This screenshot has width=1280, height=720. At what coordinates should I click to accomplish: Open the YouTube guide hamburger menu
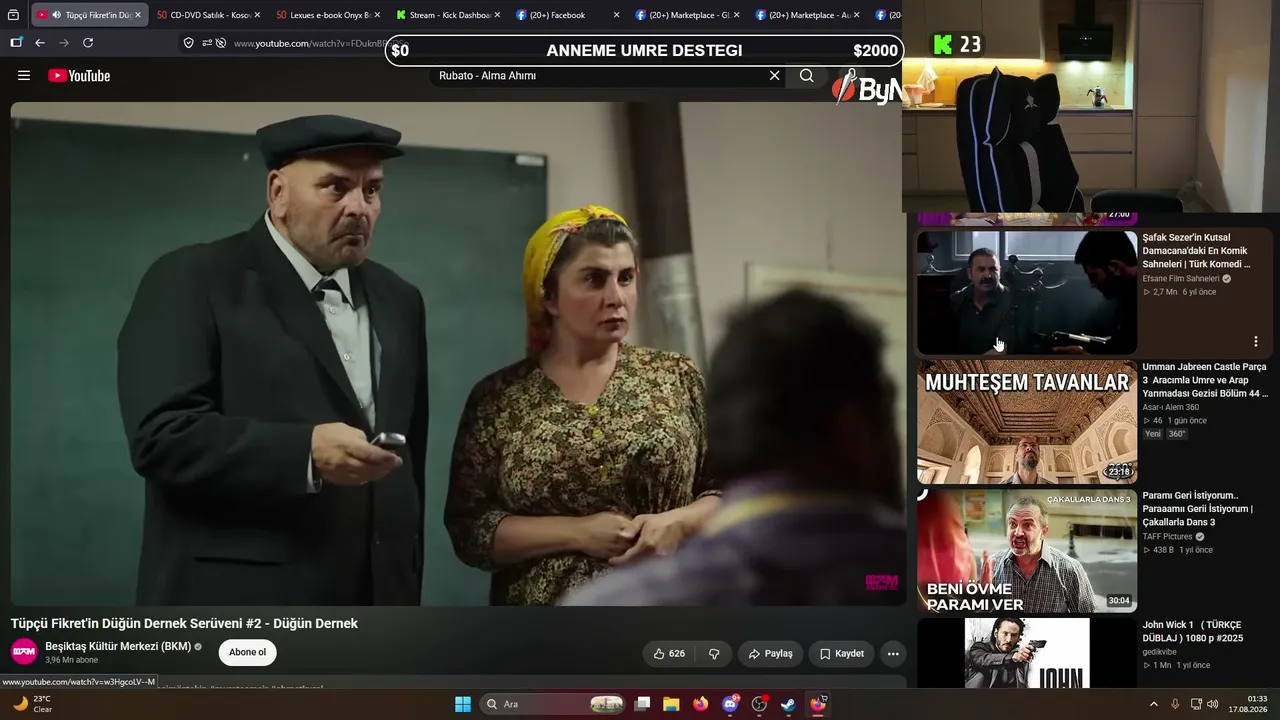pyautogui.click(x=24, y=76)
